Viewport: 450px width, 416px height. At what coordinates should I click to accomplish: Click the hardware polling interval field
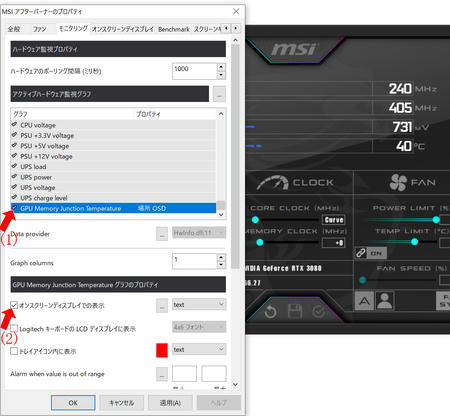pyautogui.click(x=195, y=71)
